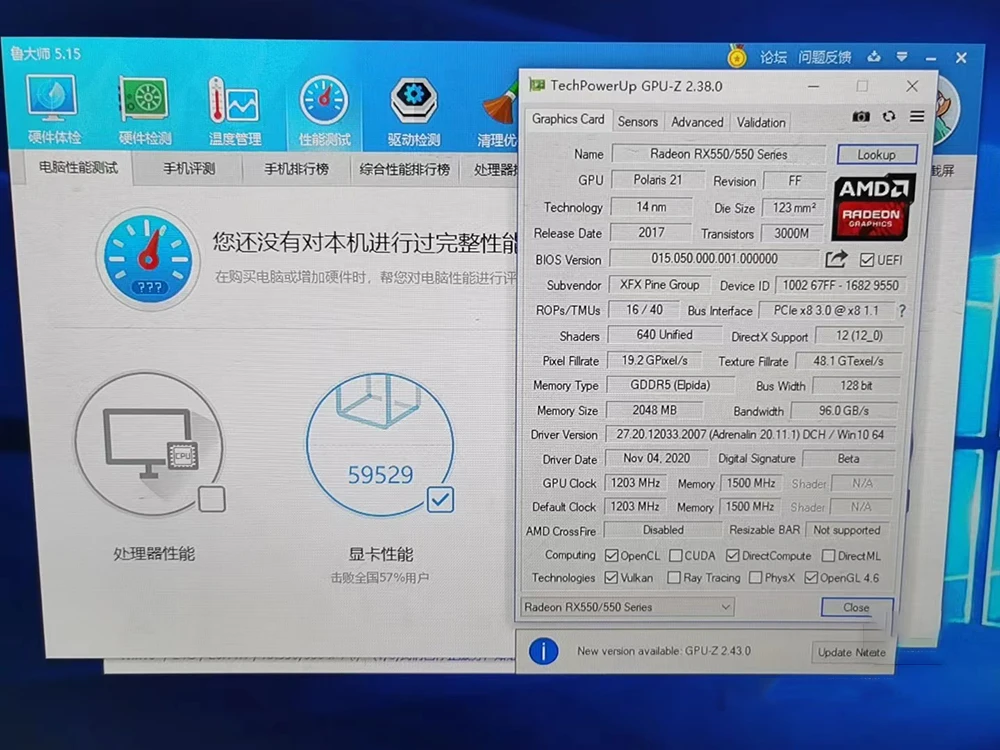Click the Memory Type value GDDR5 (Elpida)
The width and height of the screenshot is (1000, 750).
(x=670, y=385)
